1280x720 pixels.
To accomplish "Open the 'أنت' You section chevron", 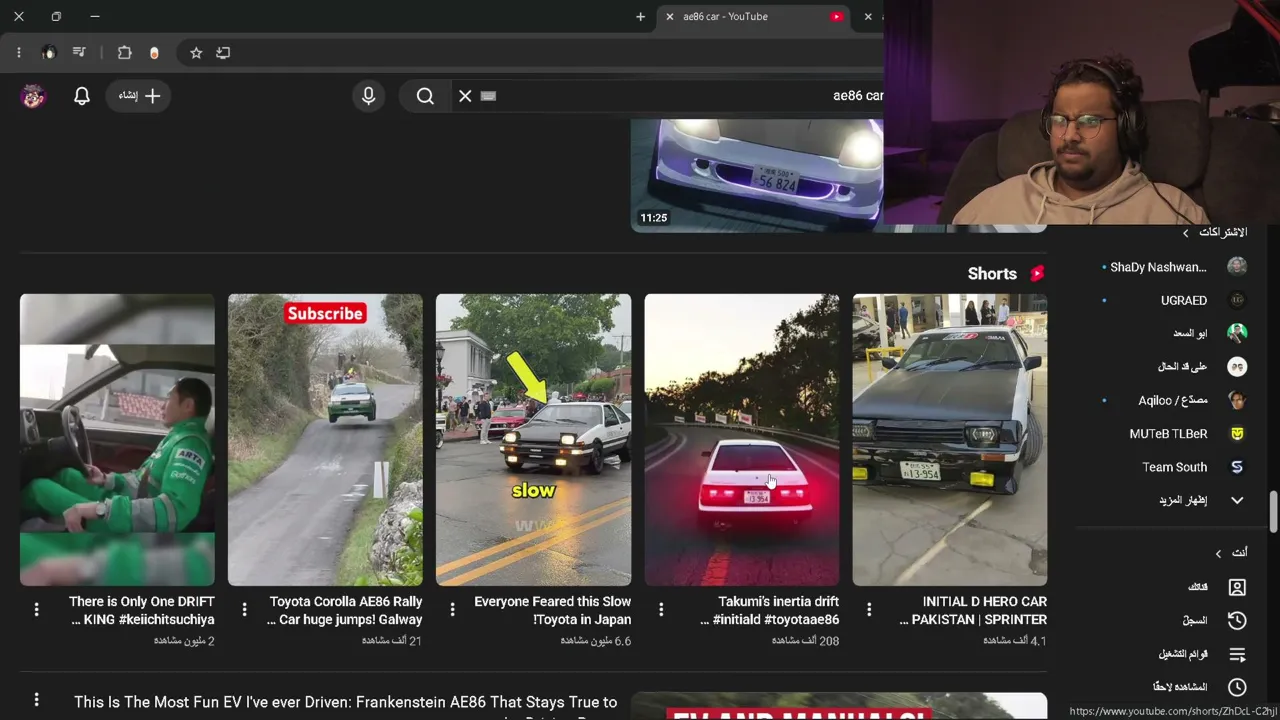I will click(x=1218, y=553).
